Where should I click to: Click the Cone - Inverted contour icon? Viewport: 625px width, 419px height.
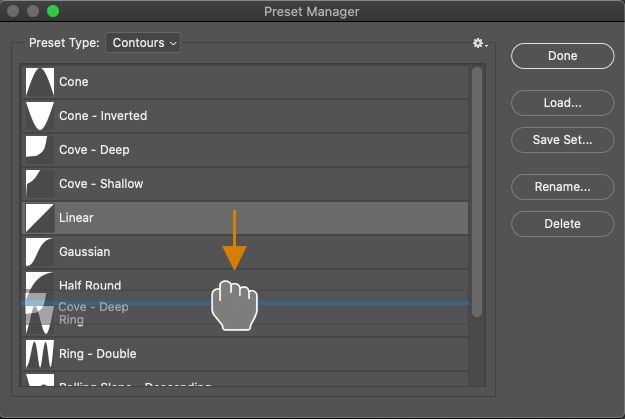(x=39, y=116)
